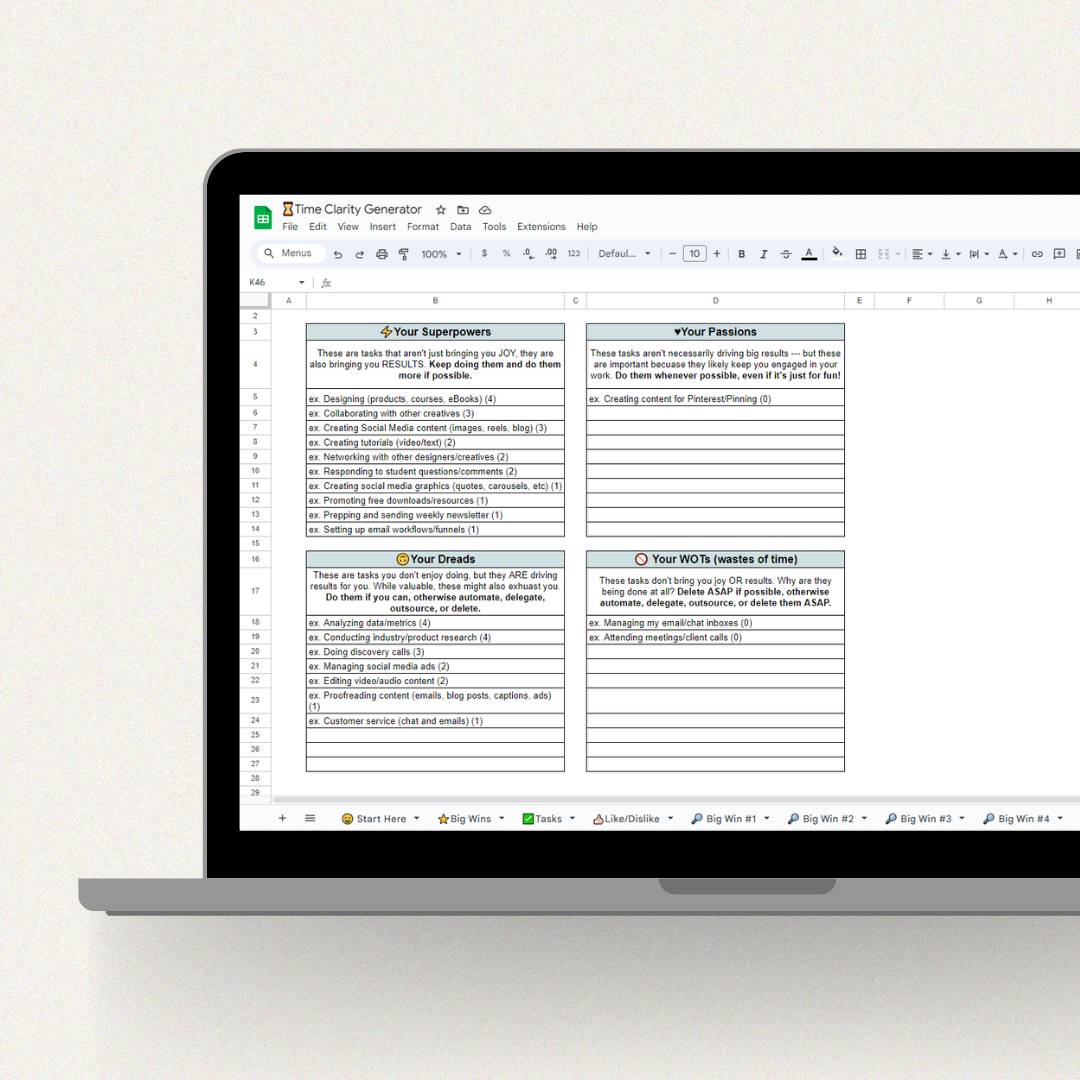Open the 100% zoom dropdown
The image size is (1080, 1080).
pos(441,254)
